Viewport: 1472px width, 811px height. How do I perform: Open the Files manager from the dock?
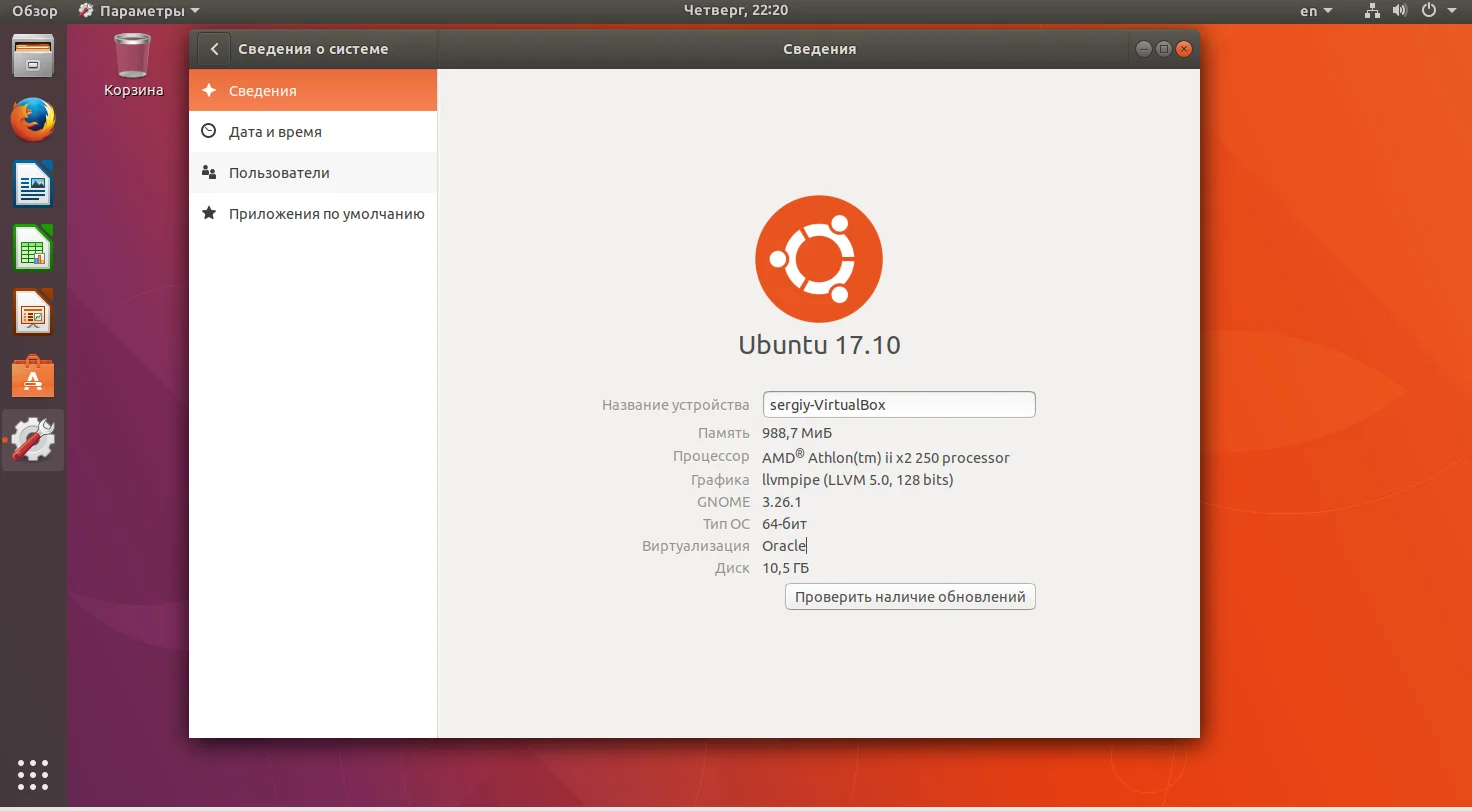point(33,56)
